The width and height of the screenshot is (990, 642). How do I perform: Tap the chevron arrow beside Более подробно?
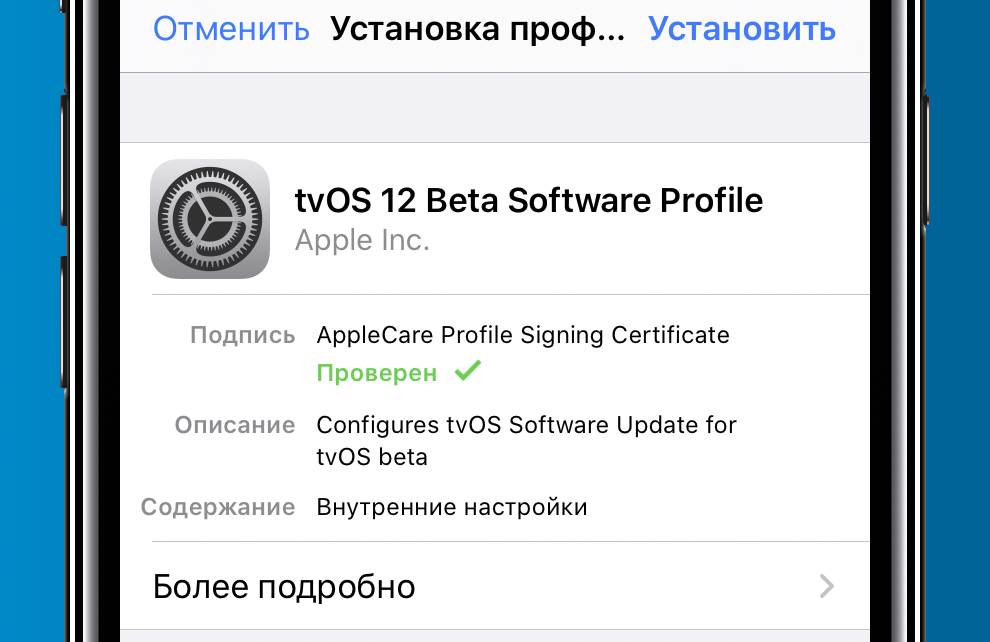click(x=826, y=586)
